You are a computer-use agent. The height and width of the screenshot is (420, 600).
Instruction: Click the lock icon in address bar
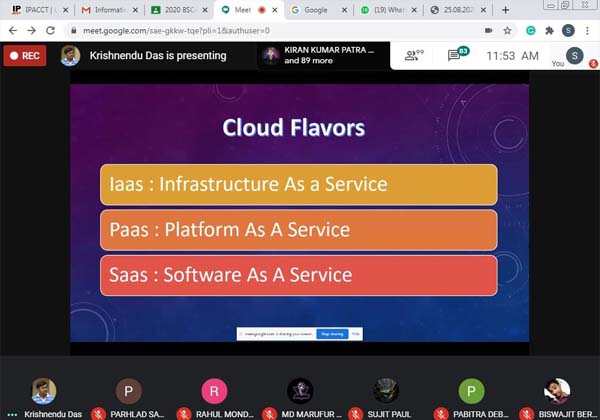[74, 31]
